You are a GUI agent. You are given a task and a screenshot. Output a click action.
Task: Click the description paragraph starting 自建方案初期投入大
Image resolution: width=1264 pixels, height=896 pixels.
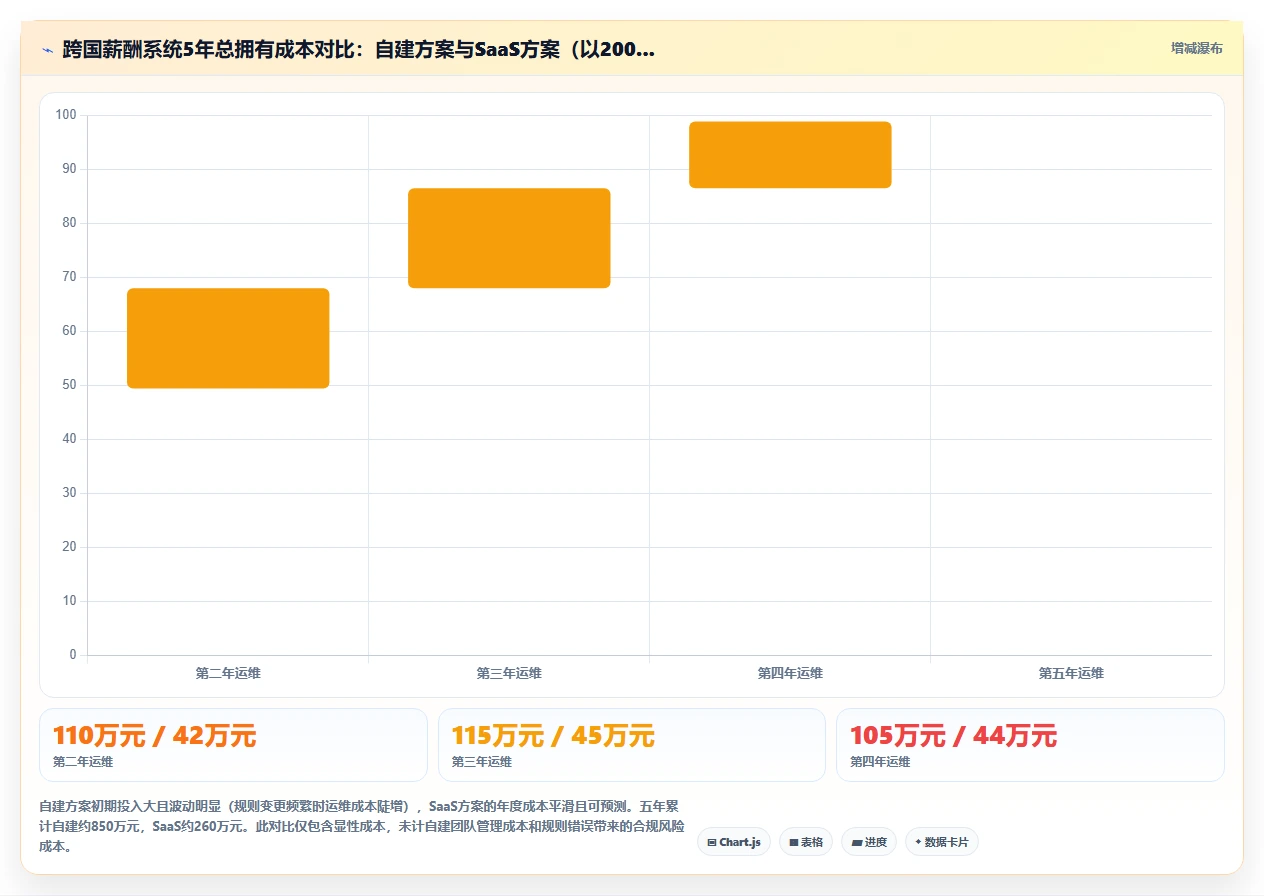point(362,826)
